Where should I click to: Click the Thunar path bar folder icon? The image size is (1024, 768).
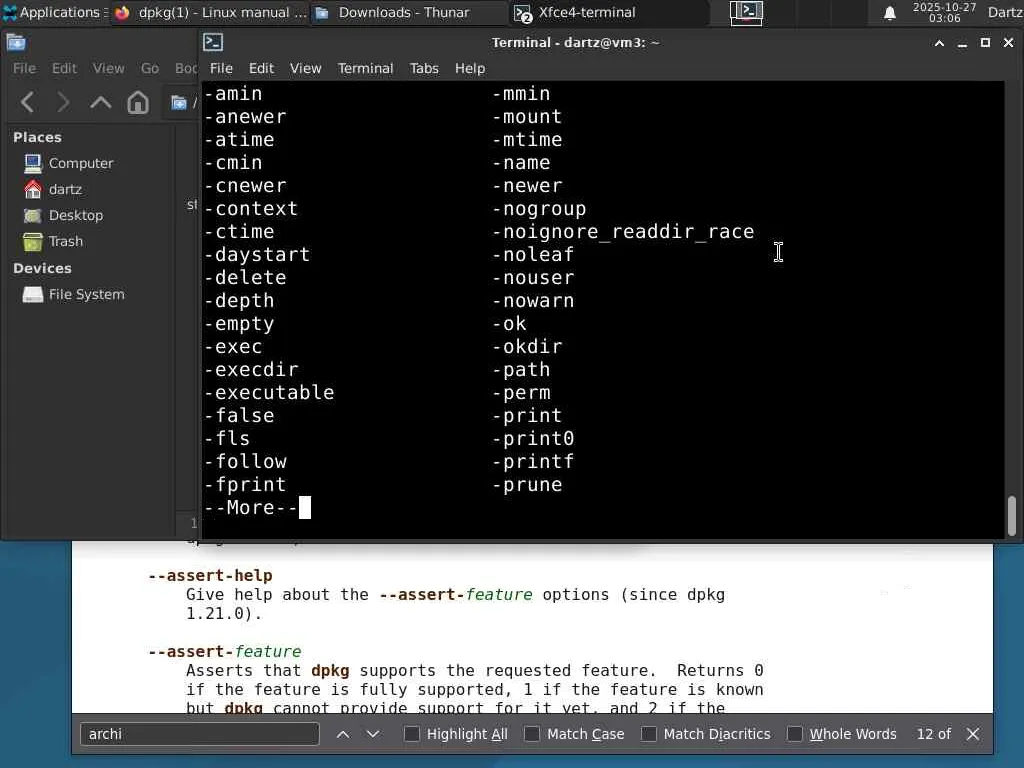coord(179,103)
